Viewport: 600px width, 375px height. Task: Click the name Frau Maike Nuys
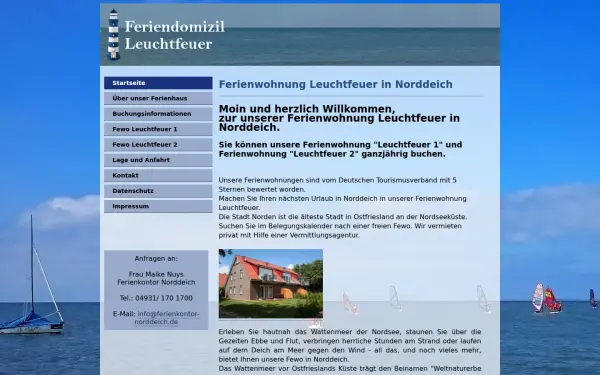(x=156, y=274)
